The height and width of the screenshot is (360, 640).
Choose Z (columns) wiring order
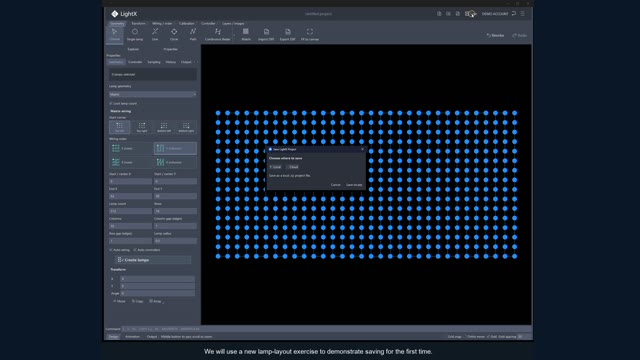(175, 162)
